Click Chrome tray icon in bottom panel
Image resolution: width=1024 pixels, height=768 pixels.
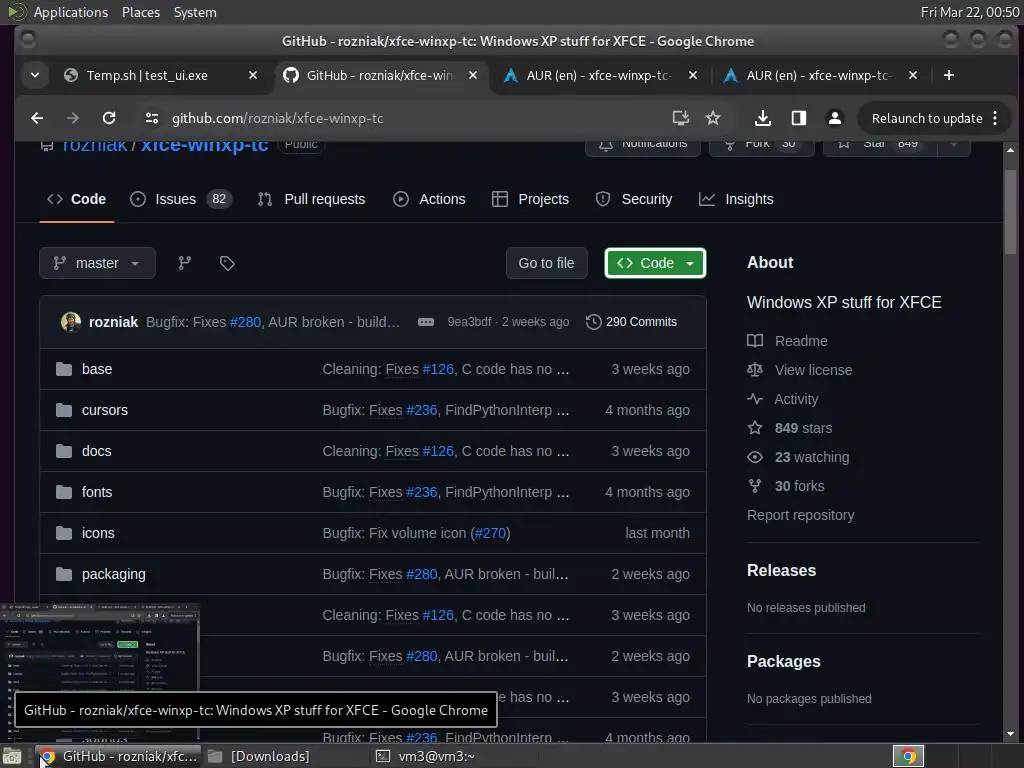(908, 756)
